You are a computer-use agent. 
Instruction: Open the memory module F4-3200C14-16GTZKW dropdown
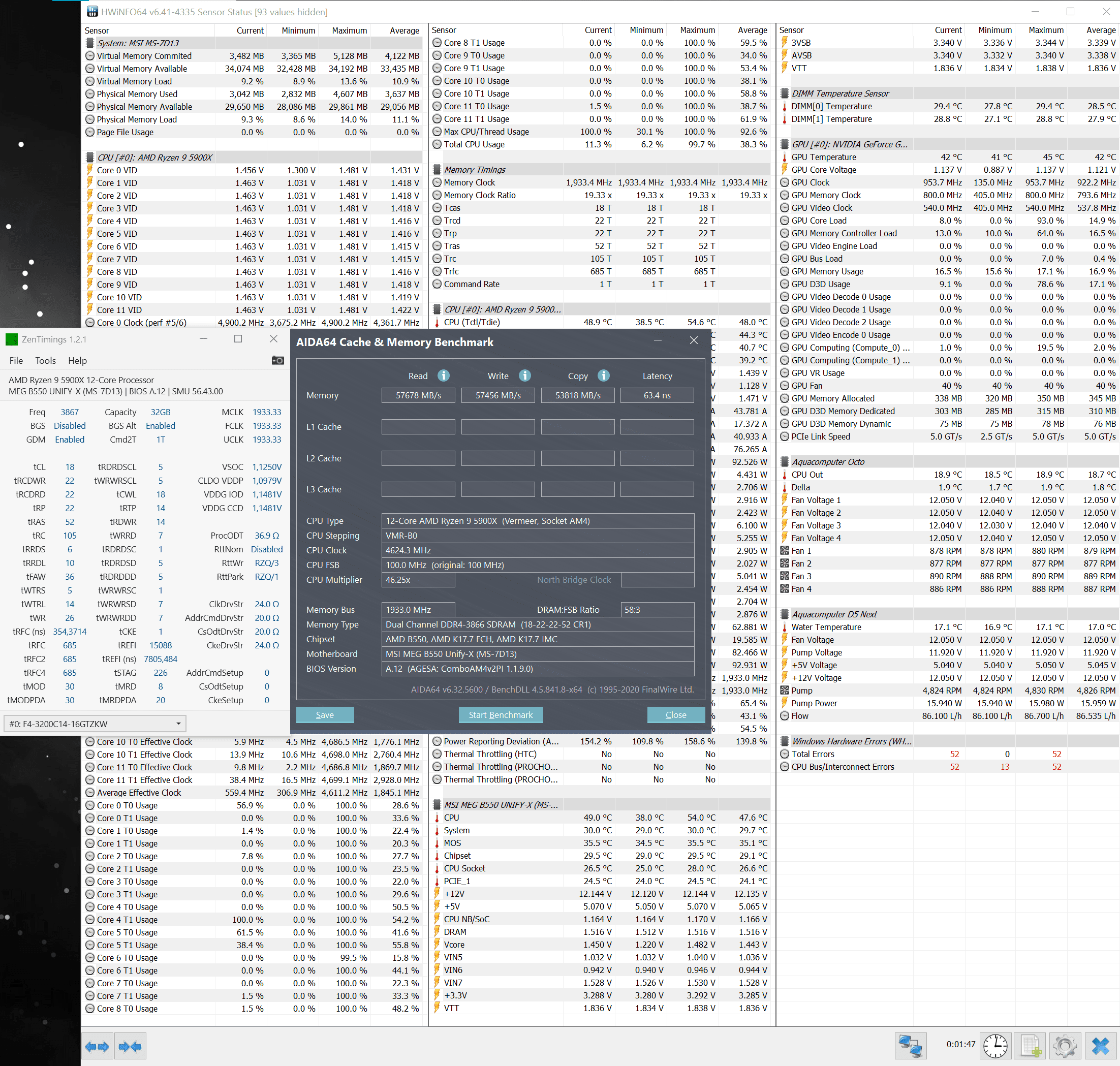96,724
